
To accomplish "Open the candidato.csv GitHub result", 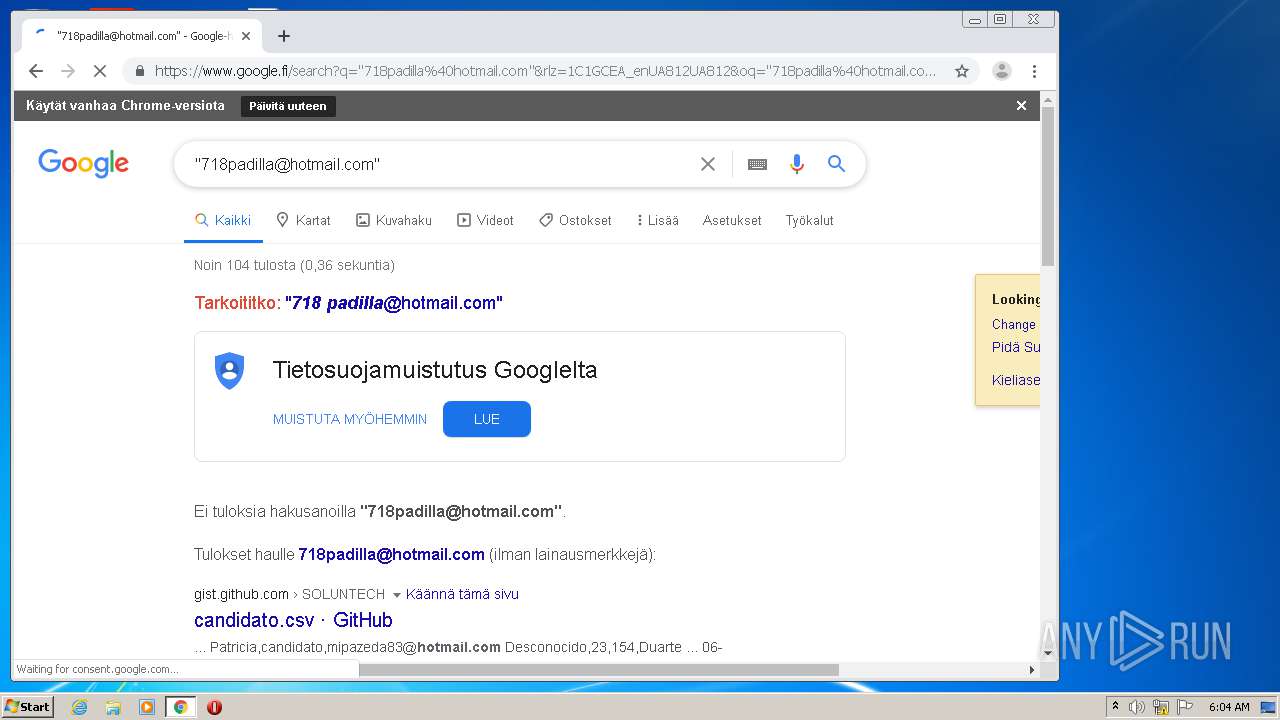I will click(x=293, y=620).
